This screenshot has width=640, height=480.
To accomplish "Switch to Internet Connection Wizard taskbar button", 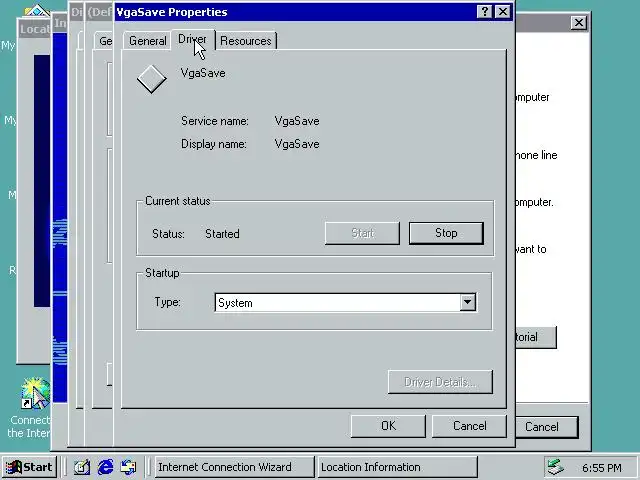I will [x=235, y=467].
